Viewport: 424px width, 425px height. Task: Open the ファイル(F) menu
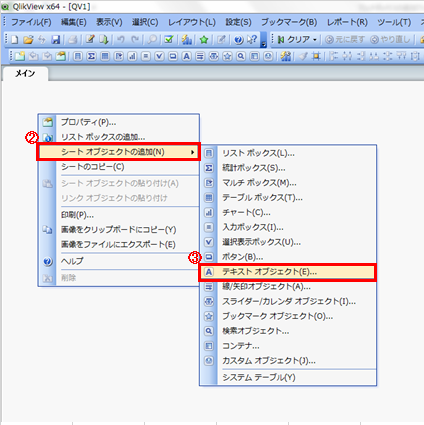[32, 22]
